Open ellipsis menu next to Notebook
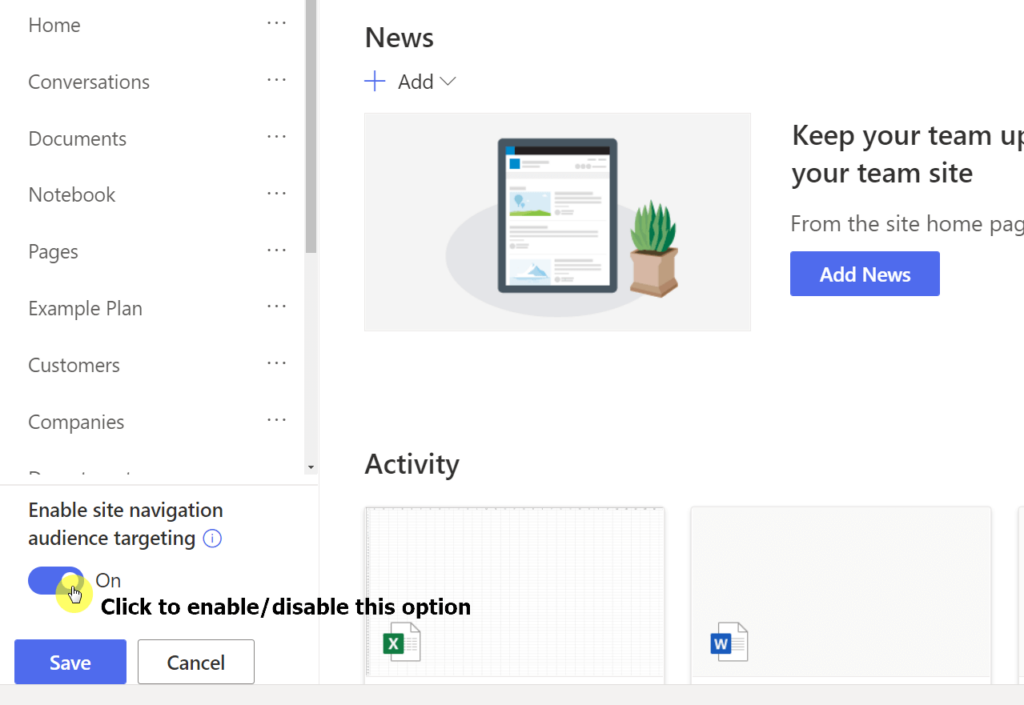 point(276,194)
